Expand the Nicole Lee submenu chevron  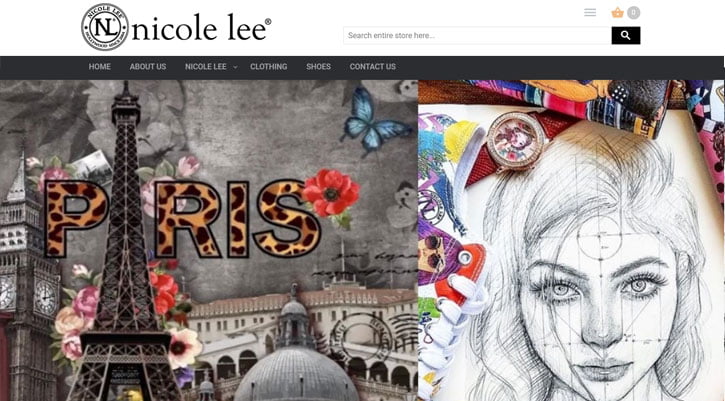[x=235, y=67]
